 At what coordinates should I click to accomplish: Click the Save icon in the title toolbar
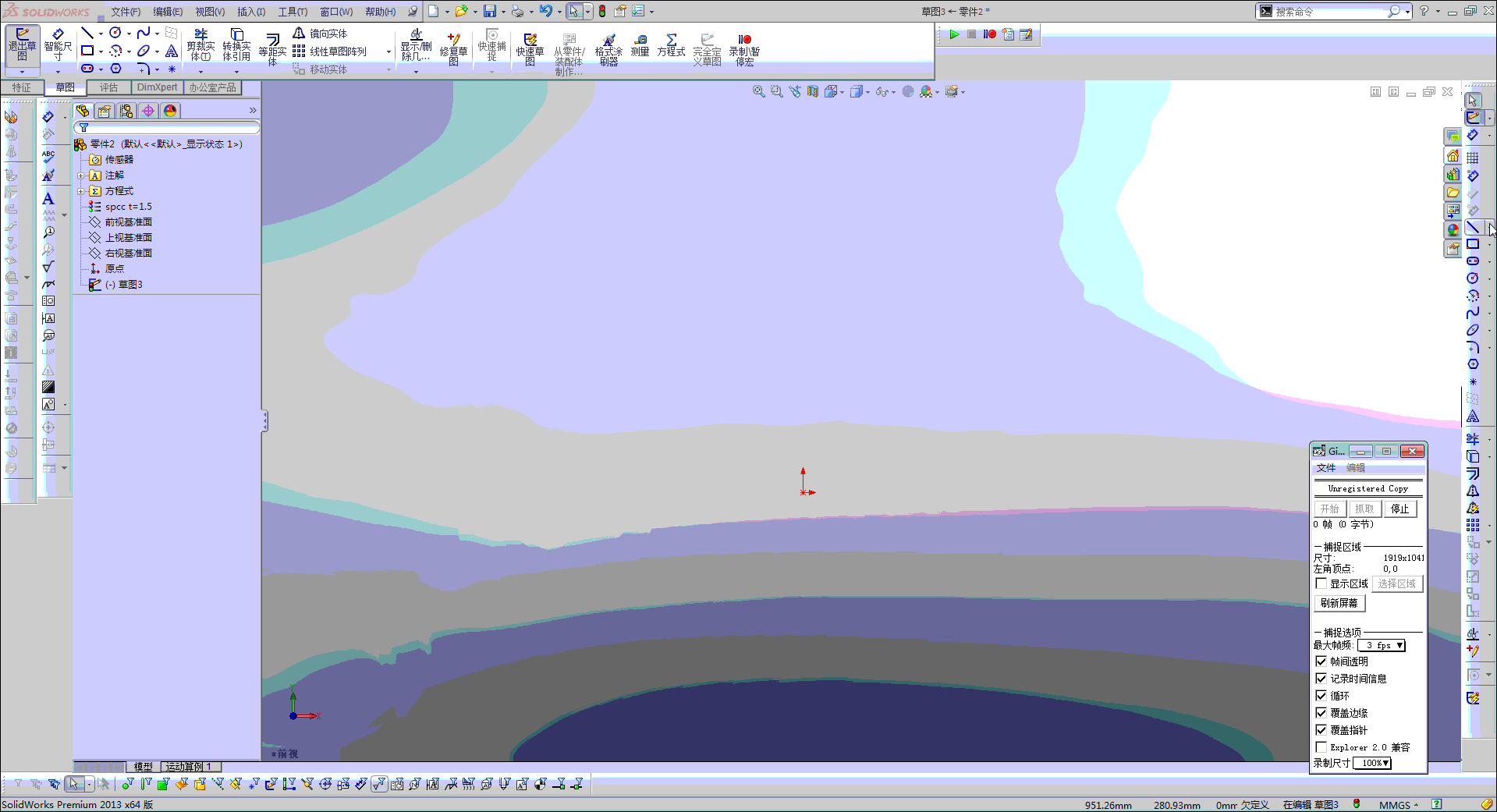coord(490,11)
